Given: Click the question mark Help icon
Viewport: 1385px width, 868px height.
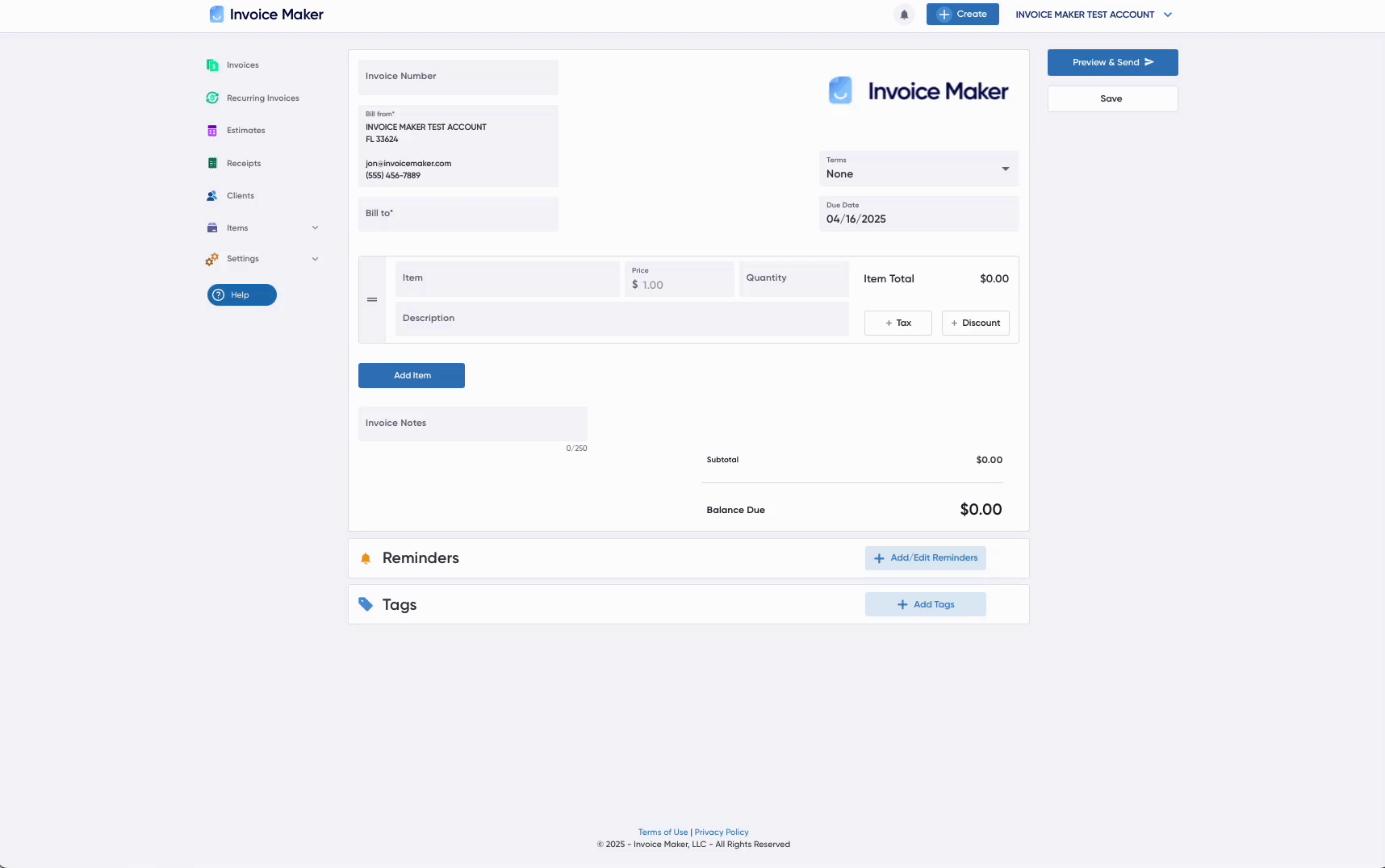Looking at the screenshot, I should tap(218, 295).
